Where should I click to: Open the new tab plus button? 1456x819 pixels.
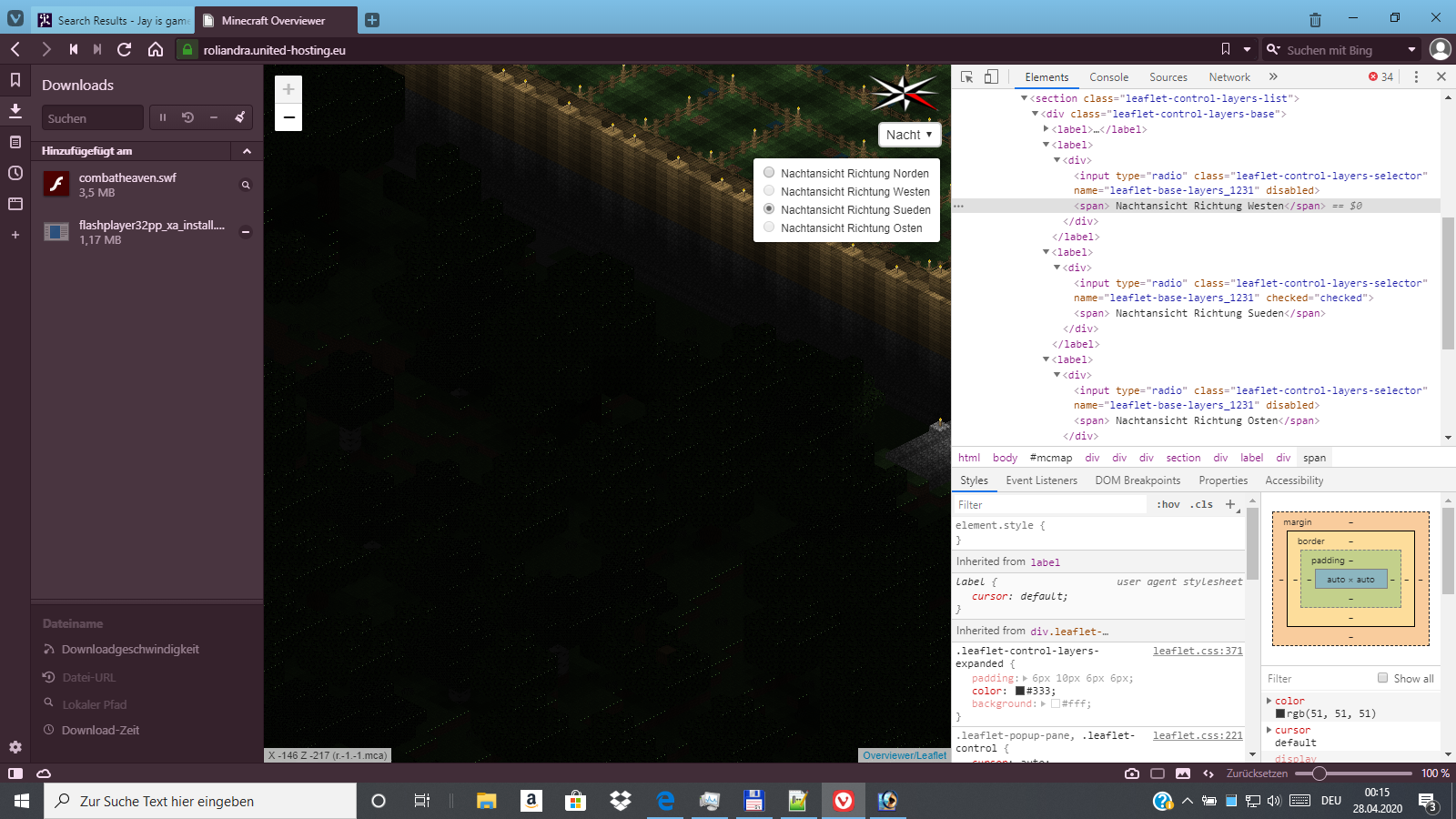tap(372, 20)
